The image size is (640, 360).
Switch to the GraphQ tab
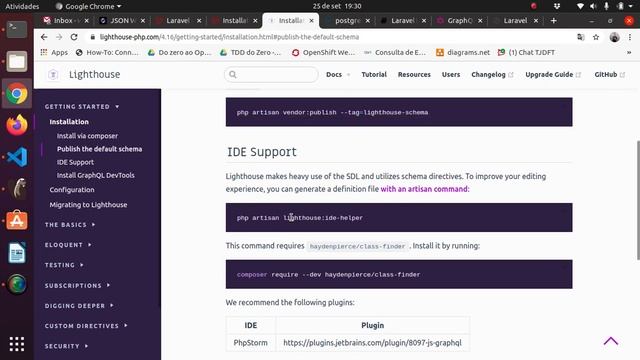[x=460, y=20]
